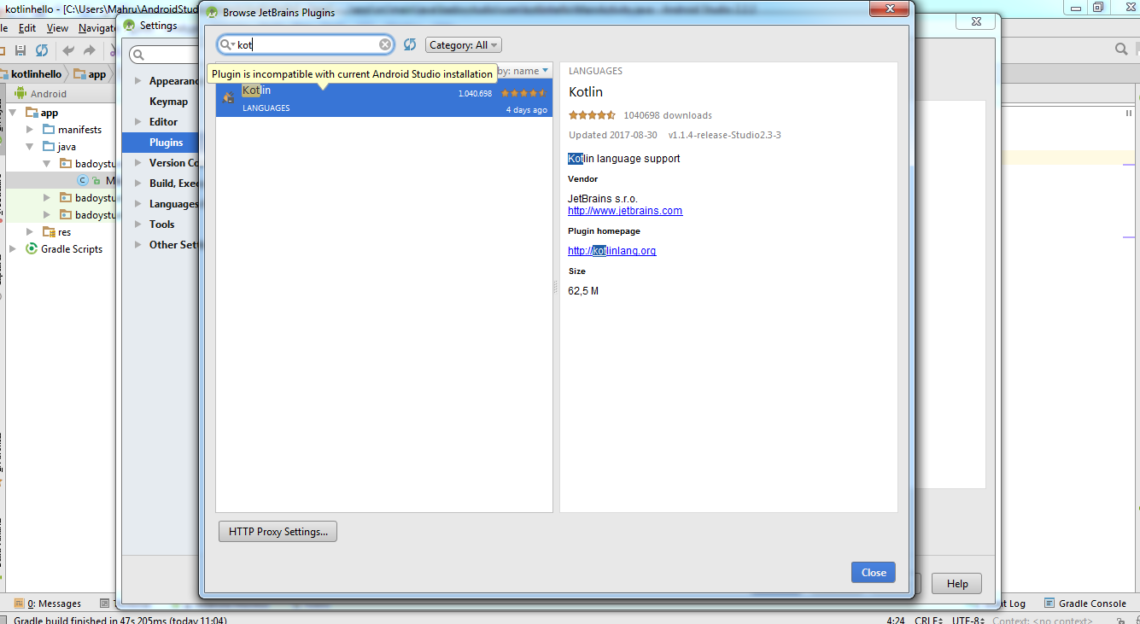
Task: Open the Category: All dropdown
Action: pos(463,45)
